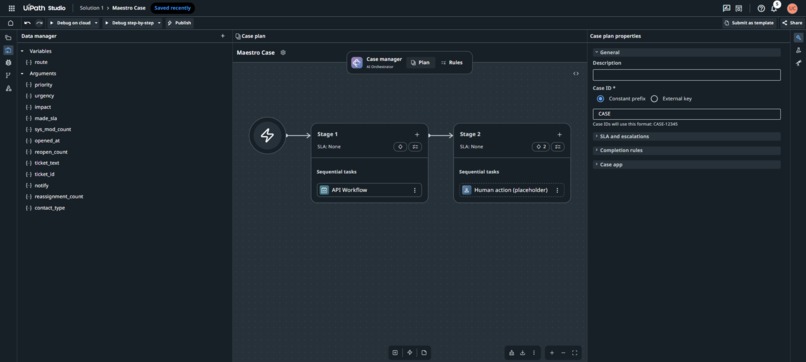
Task: Open canvas more options menu
Action: [534, 353]
